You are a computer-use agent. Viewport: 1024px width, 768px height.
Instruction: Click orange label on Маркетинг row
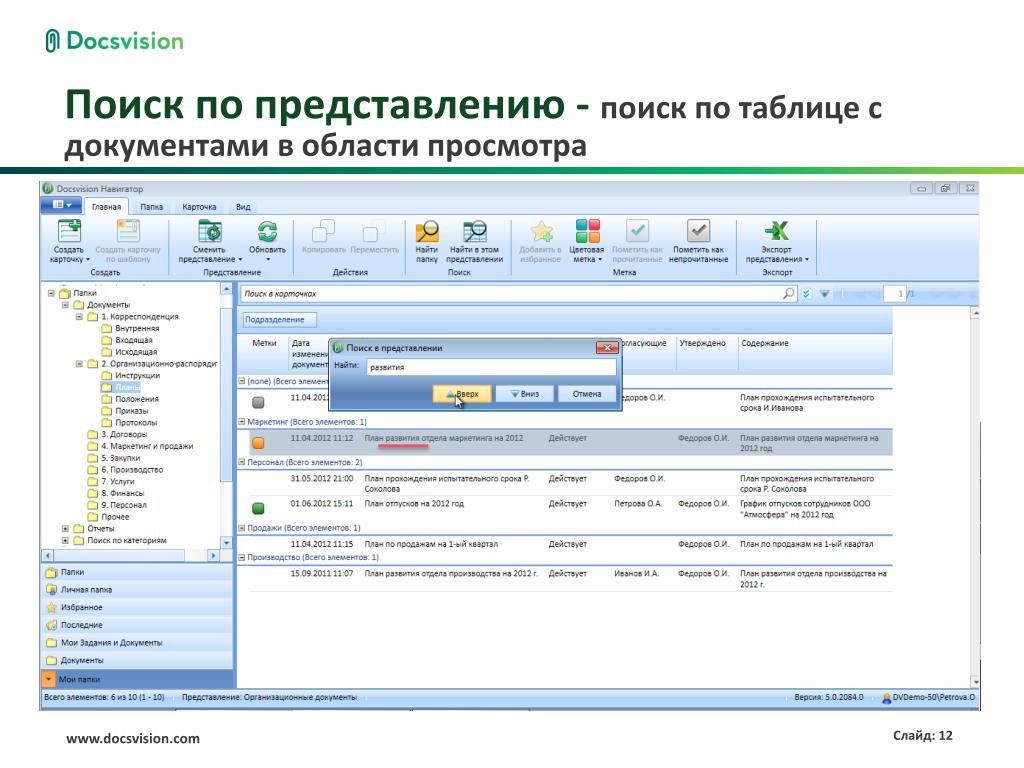pyautogui.click(x=258, y=443)
